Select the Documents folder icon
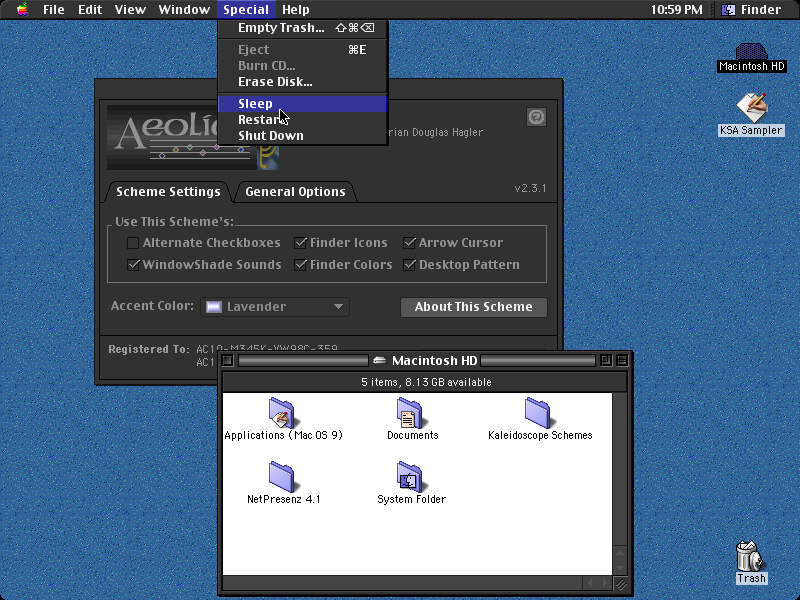The height and width of the screenshot is (600, 800). point(411,412)
